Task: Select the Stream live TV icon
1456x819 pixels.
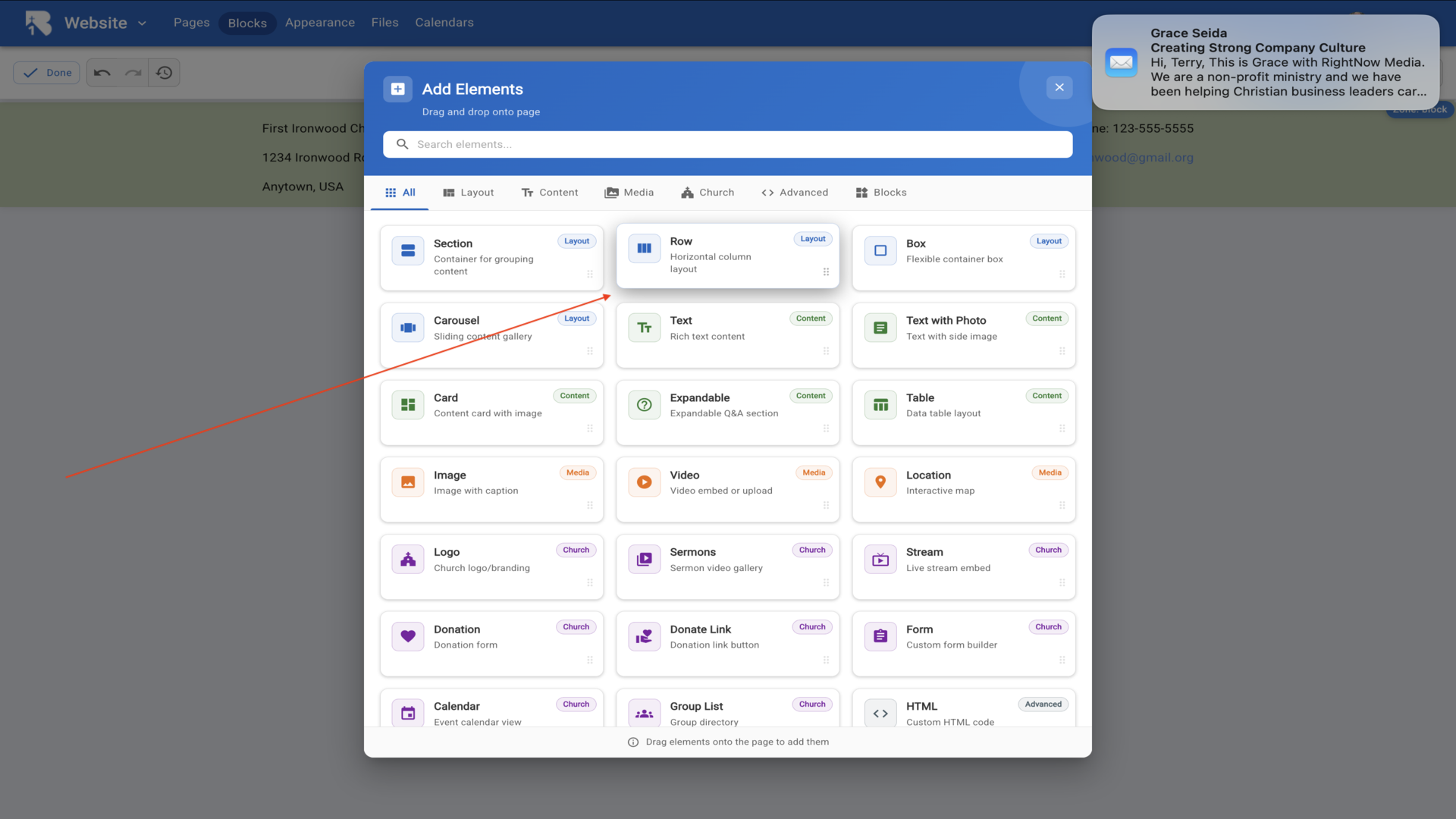Action: pos(880,560)
